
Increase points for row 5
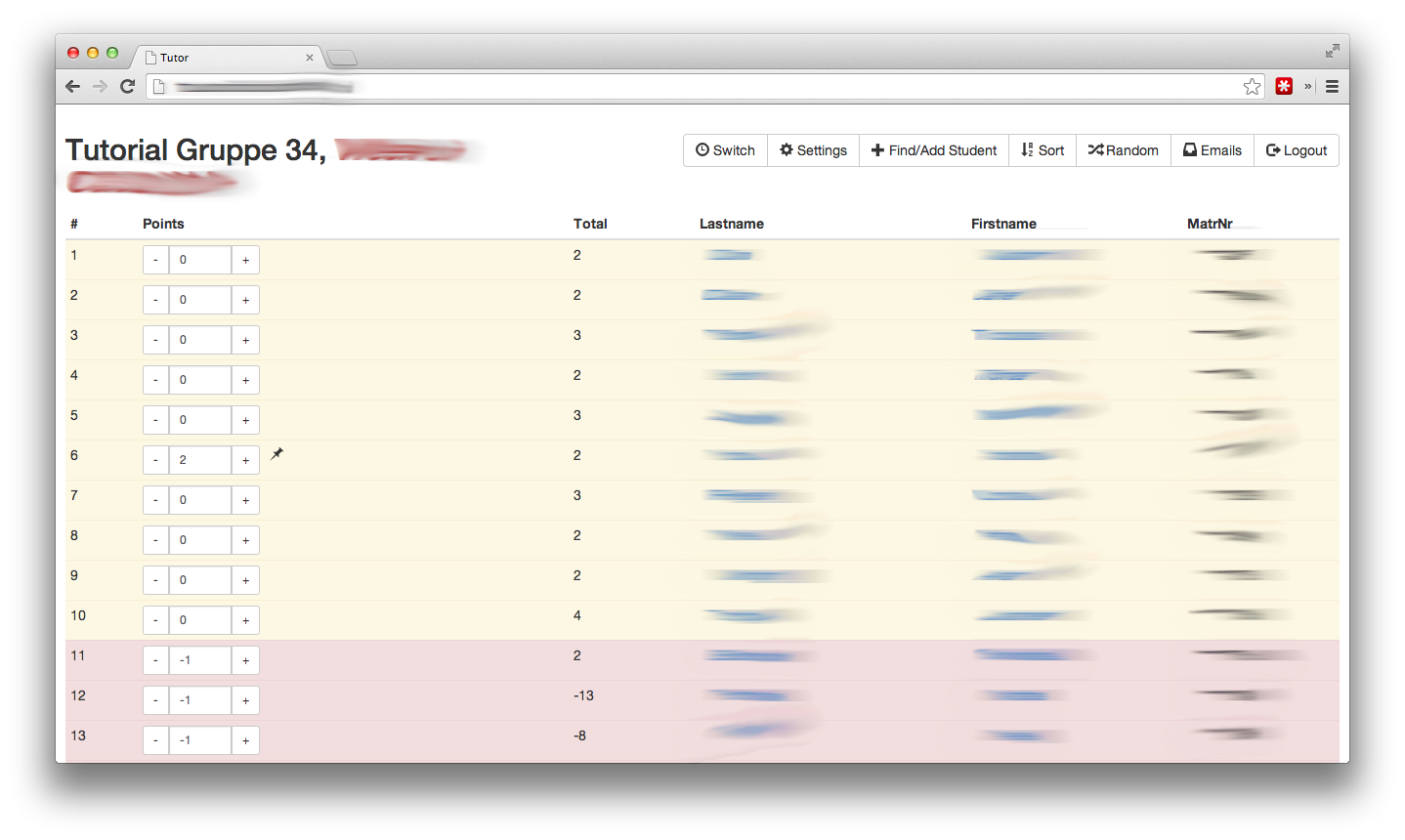click(x=245, y=420)
